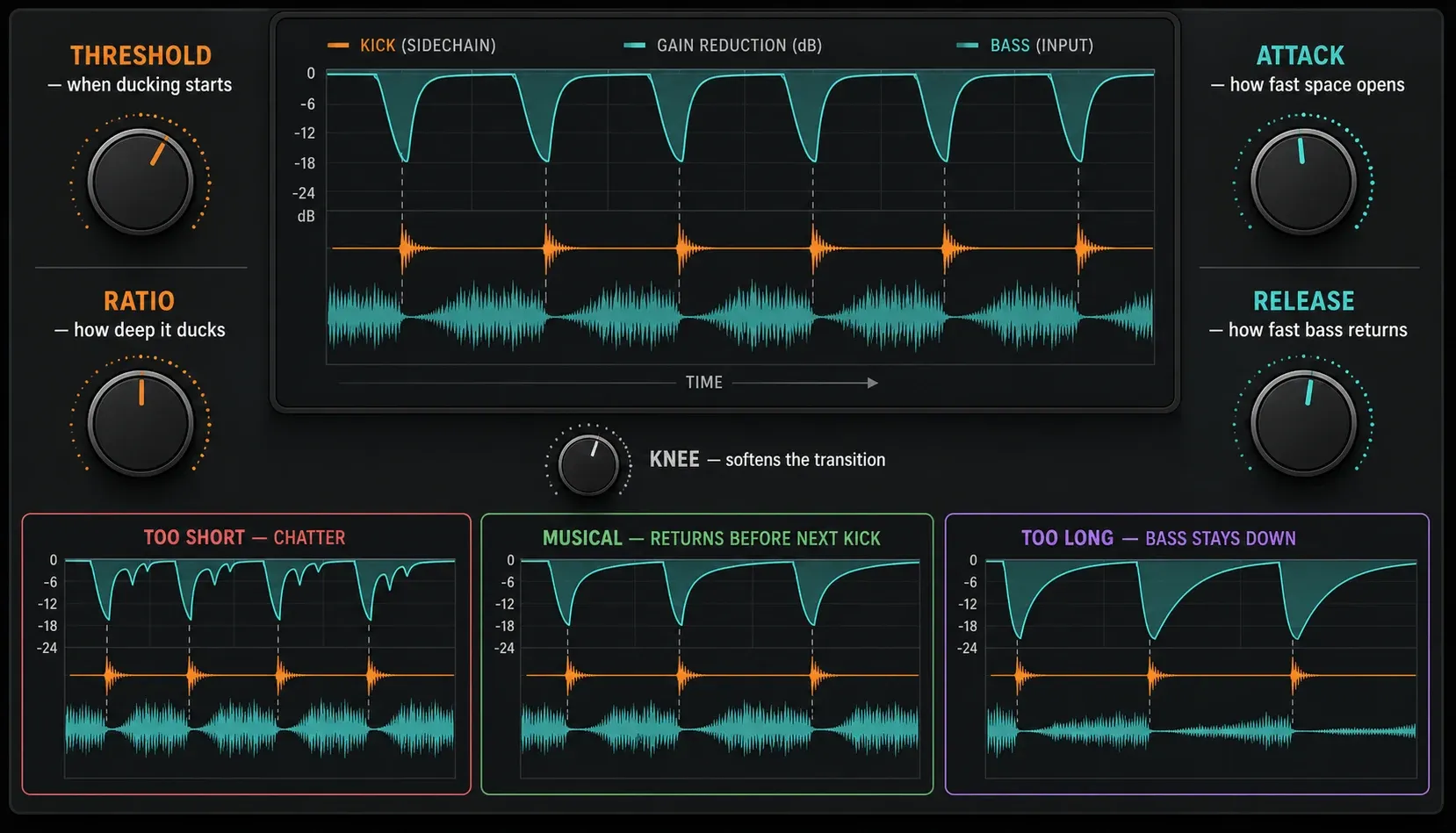
Task: Click the TOO SHORT — CHATTER title
Action: (x=244, y=537)
